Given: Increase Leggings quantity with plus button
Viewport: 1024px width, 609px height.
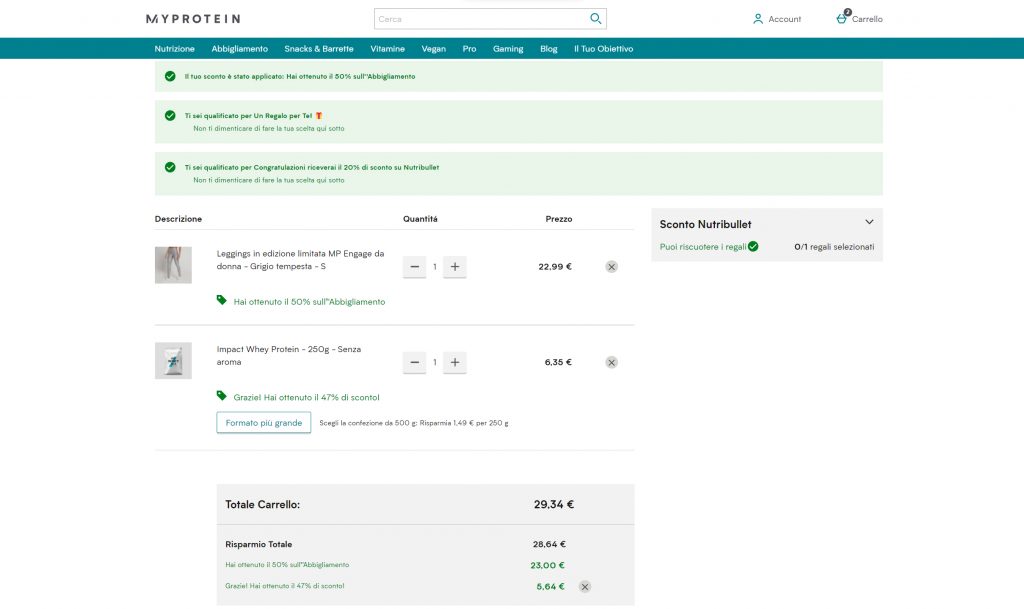Looking at the screenshot, I should click(455, 267).
